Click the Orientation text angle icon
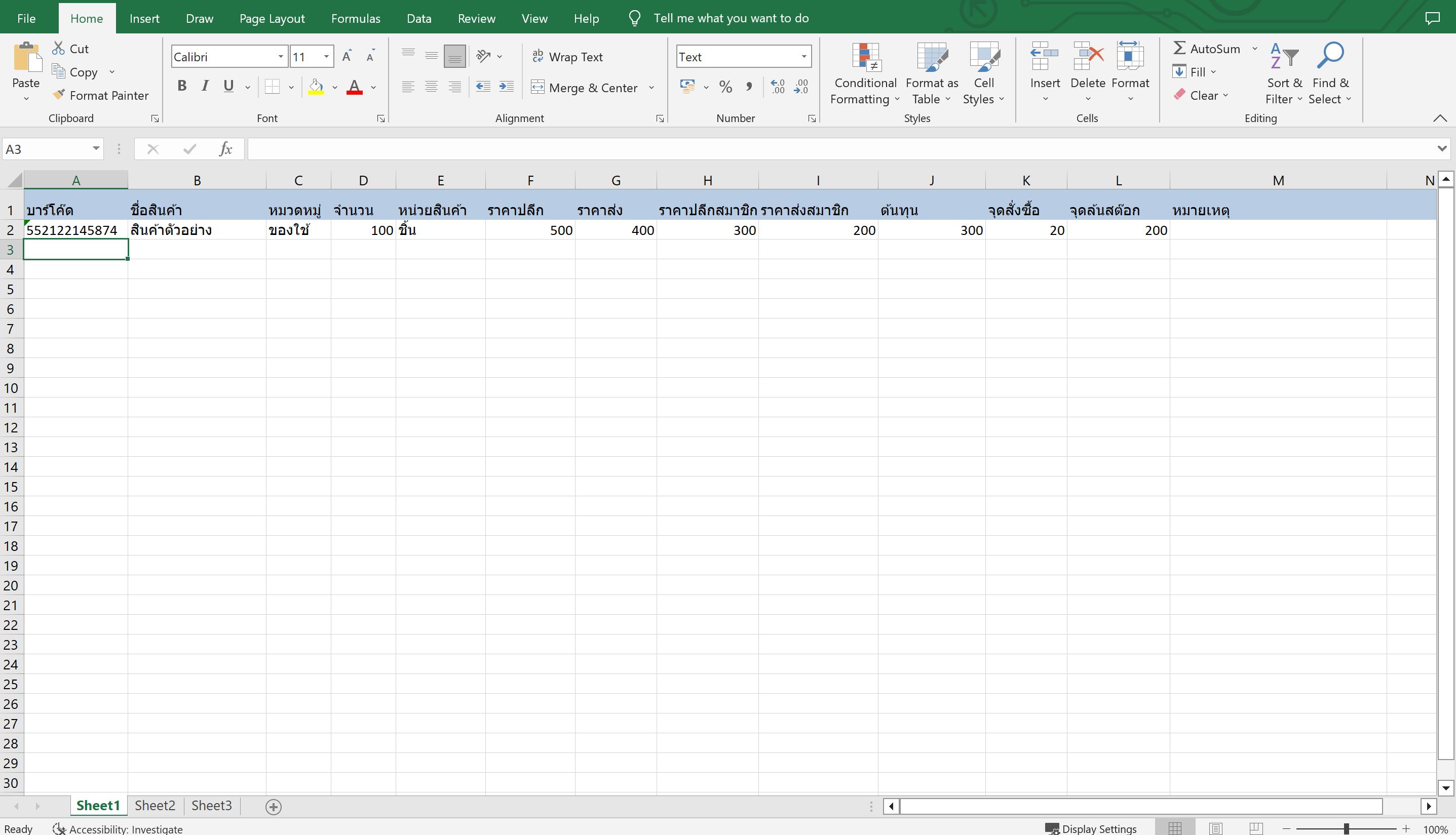Viewport: 1456px width, 835px height. click(484, 56)
